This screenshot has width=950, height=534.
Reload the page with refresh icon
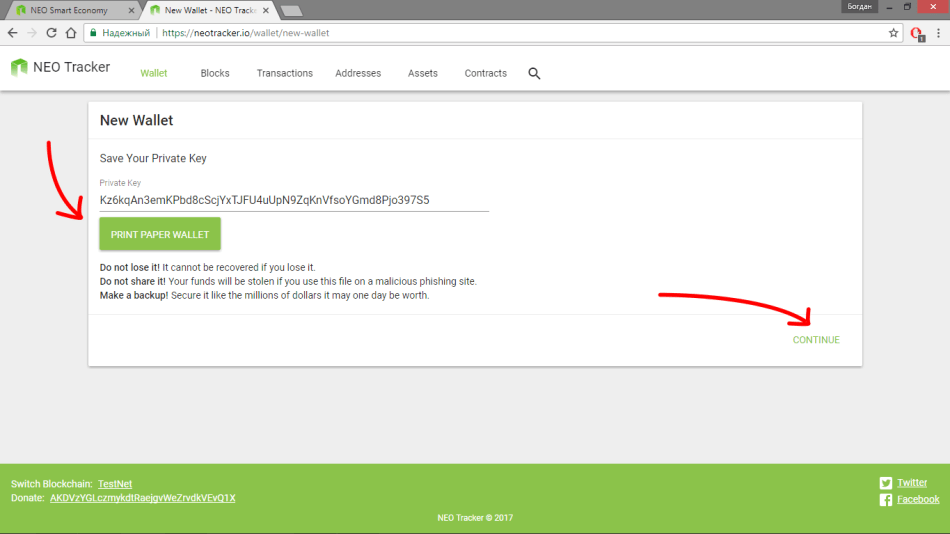(x=51, y=33)
